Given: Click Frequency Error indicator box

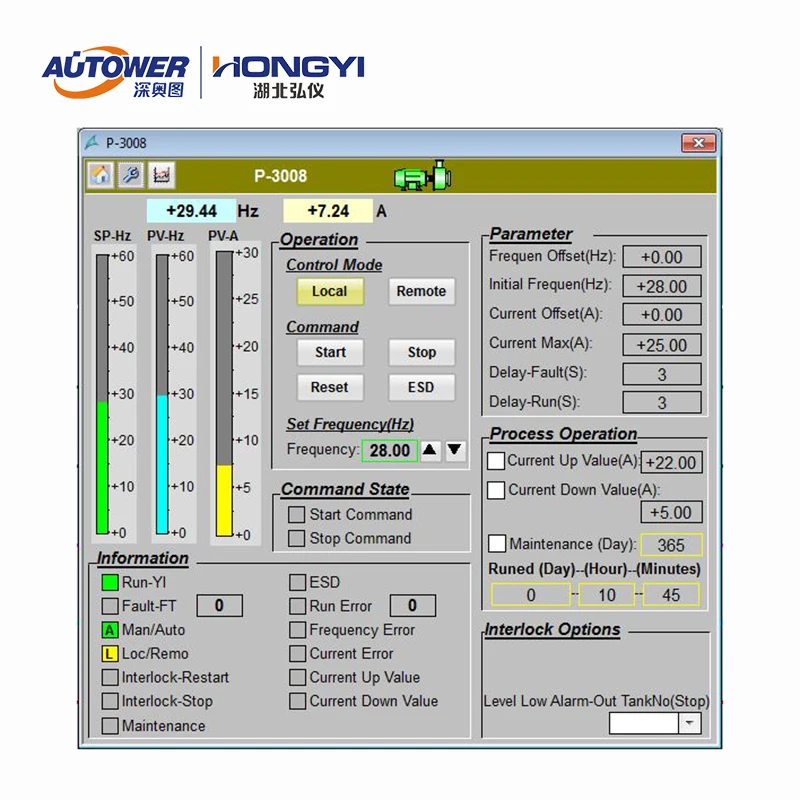Looking at the screenshot, I should click(x=297, y=630).
